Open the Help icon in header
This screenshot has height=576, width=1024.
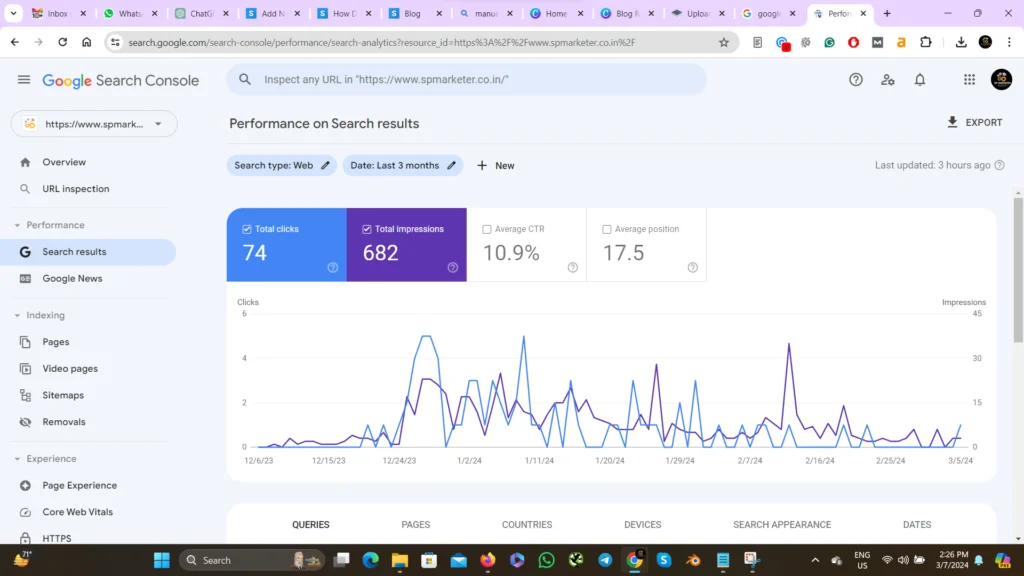(856, 80)
